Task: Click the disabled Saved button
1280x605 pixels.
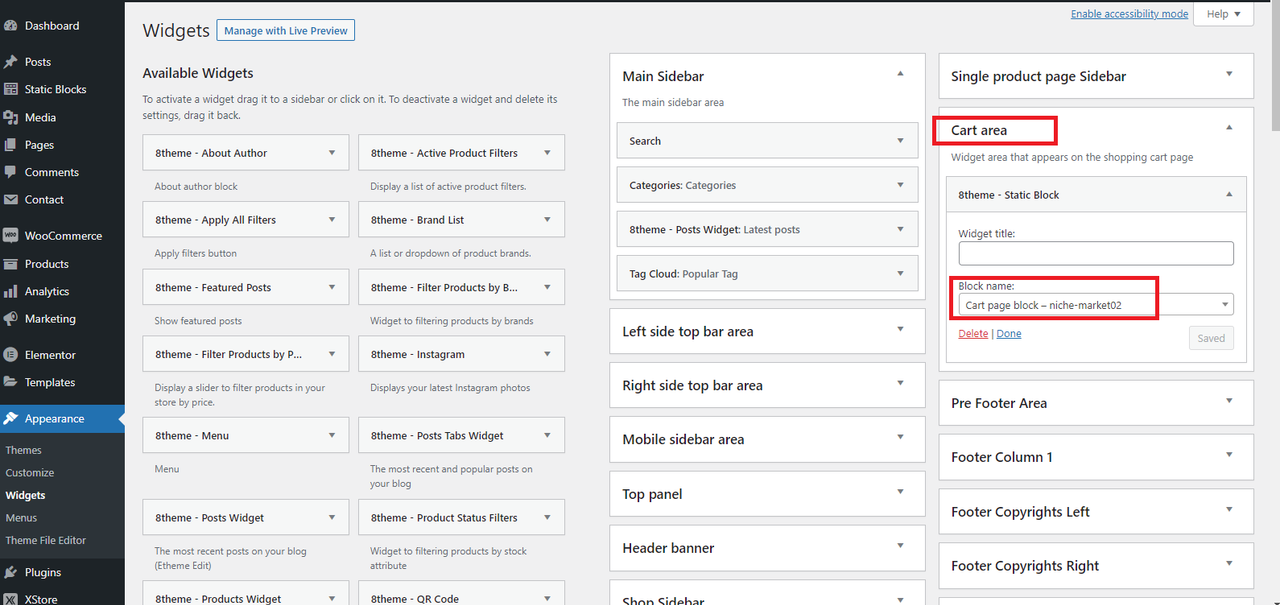Action: [1211, 338]
